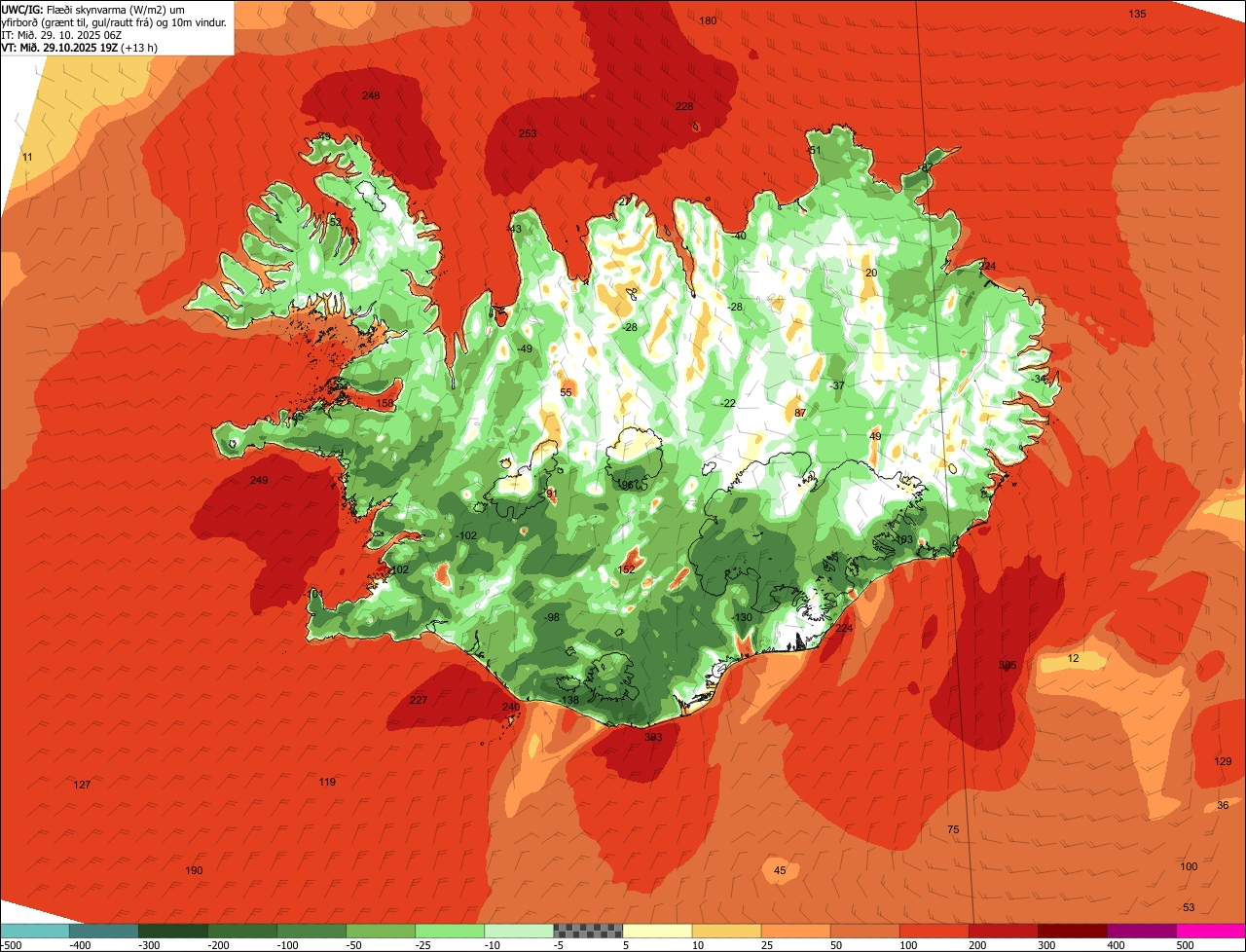This screenshot has width=1246, height=952.
Task: Click the red 200 to 300 legend swatch
Action: 1003,931
